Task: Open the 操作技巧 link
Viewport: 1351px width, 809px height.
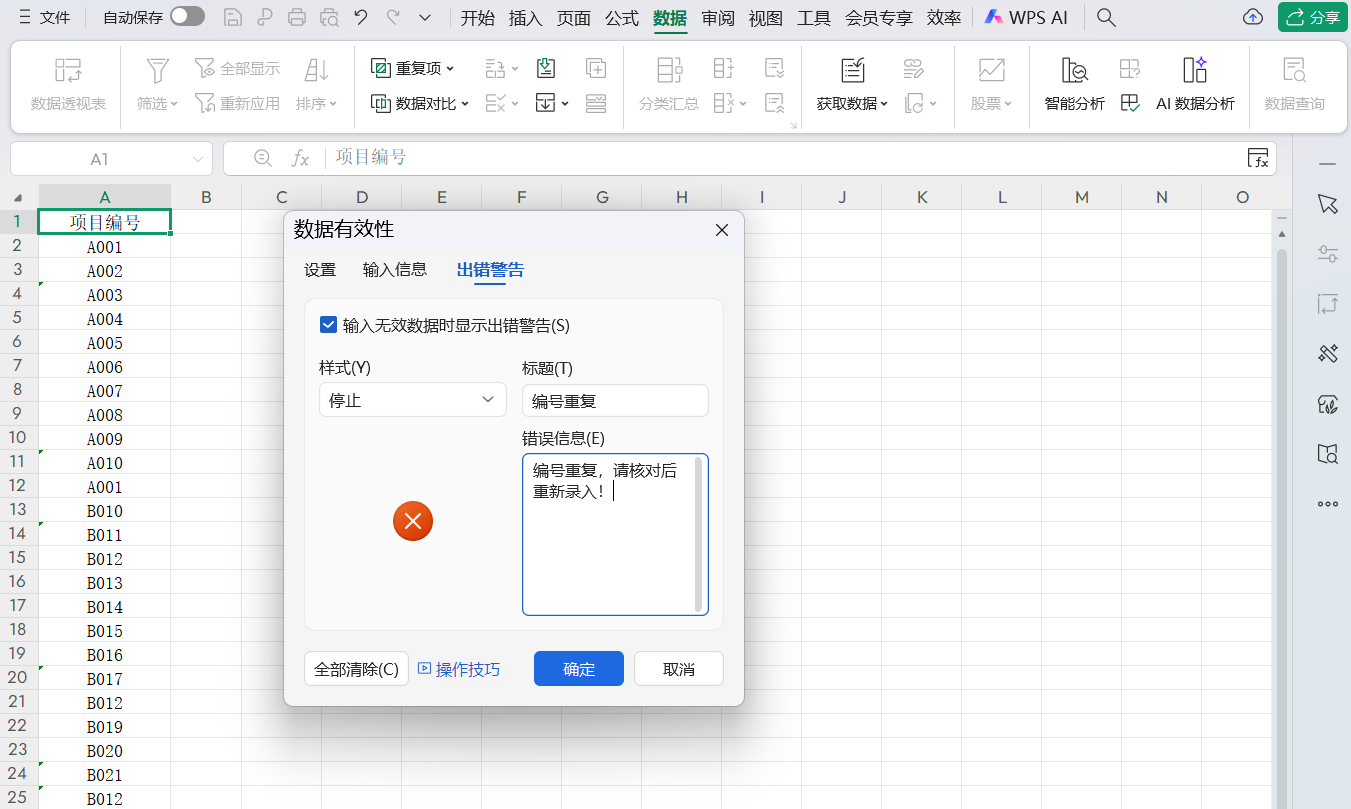Action: coord(459,669)
